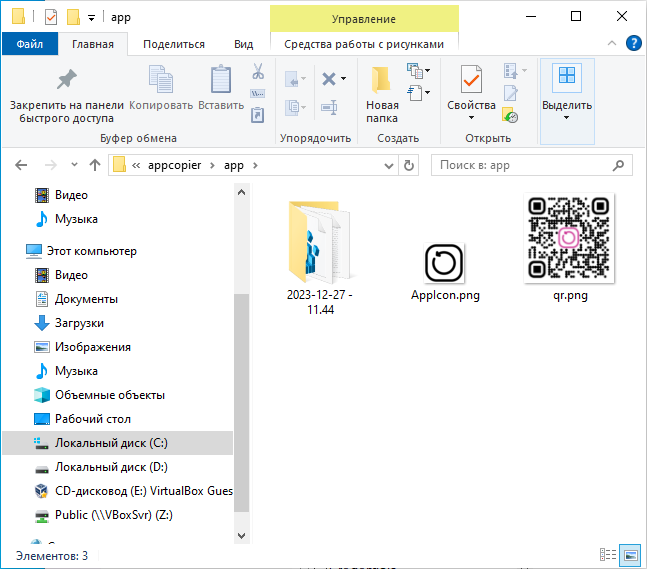647x569 pixels.
Task: Expand appcopier breadcrumb chevron
Action: 213,165
